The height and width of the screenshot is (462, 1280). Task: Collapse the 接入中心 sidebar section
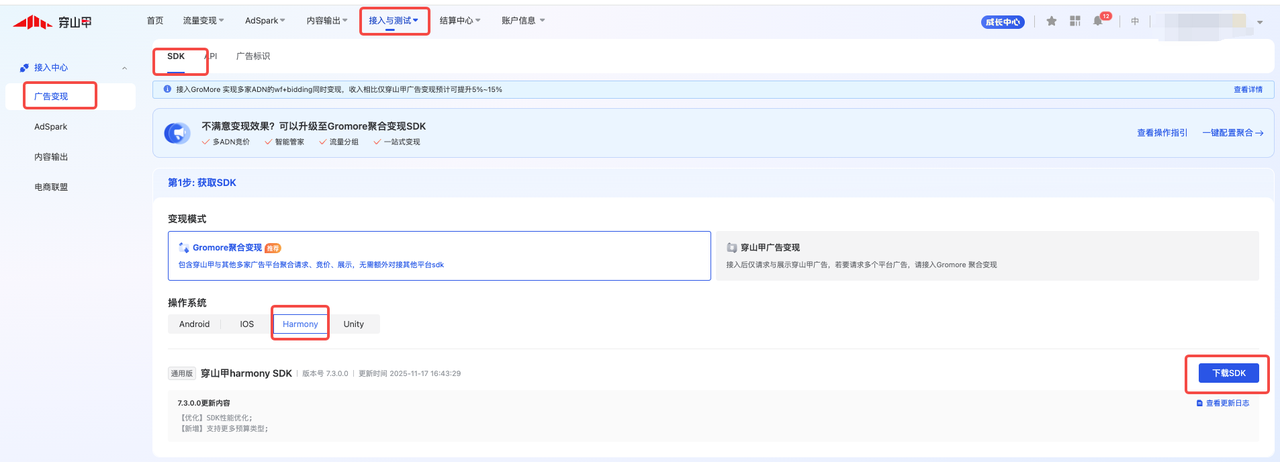tap(124, 68)
